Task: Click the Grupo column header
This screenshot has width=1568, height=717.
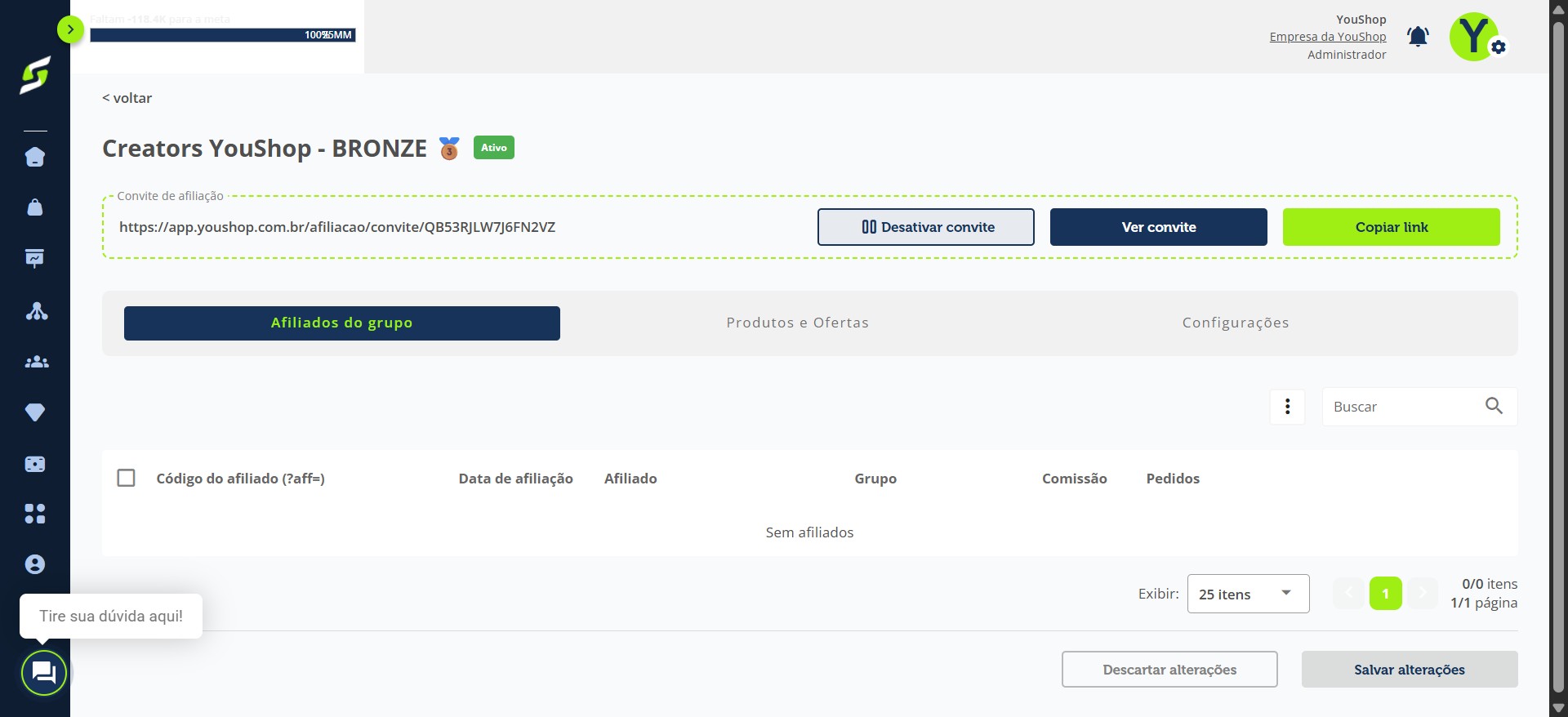Action: click(875, 479)
